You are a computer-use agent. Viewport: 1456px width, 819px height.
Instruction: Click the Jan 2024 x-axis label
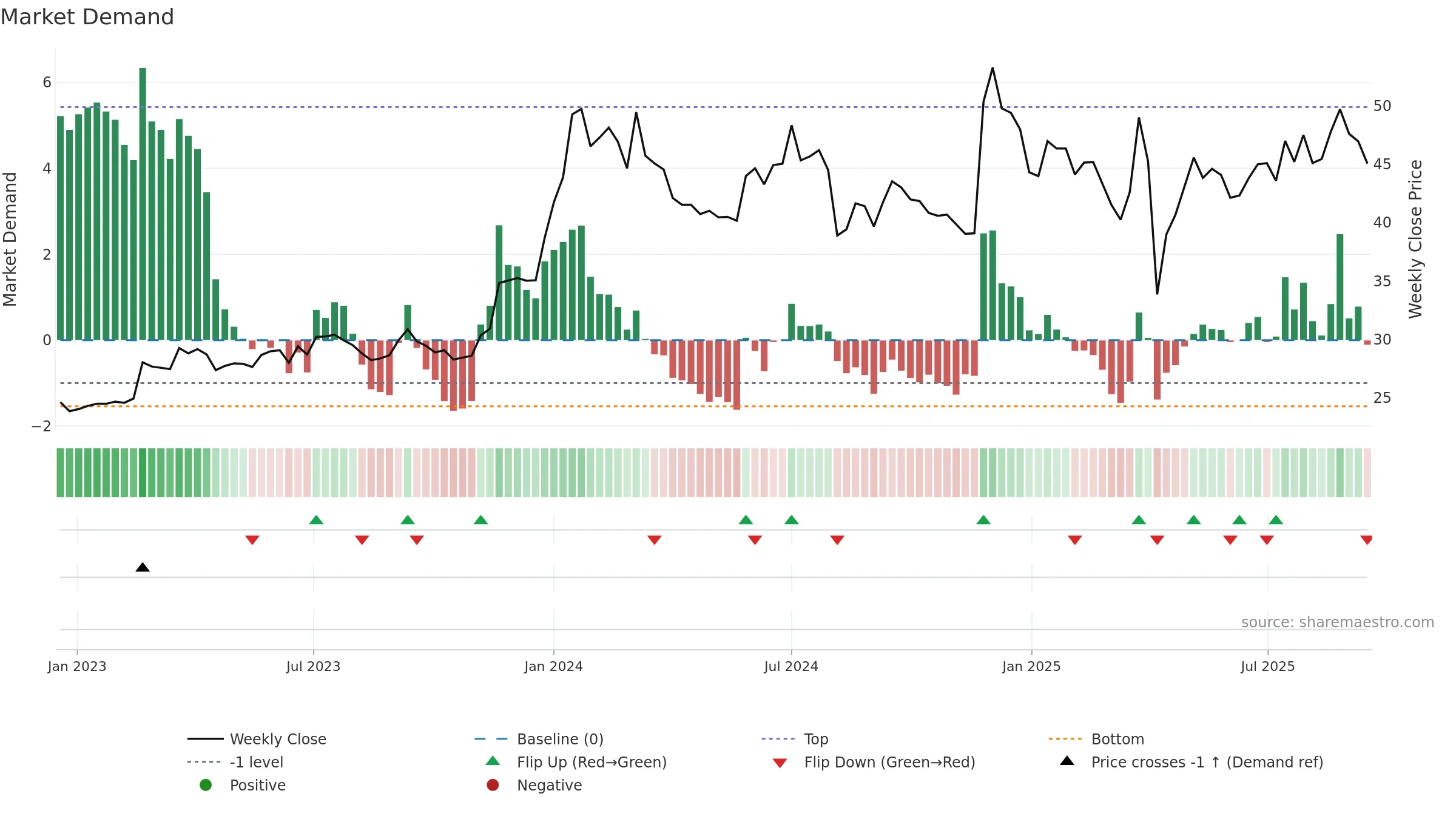click(554, 667)
